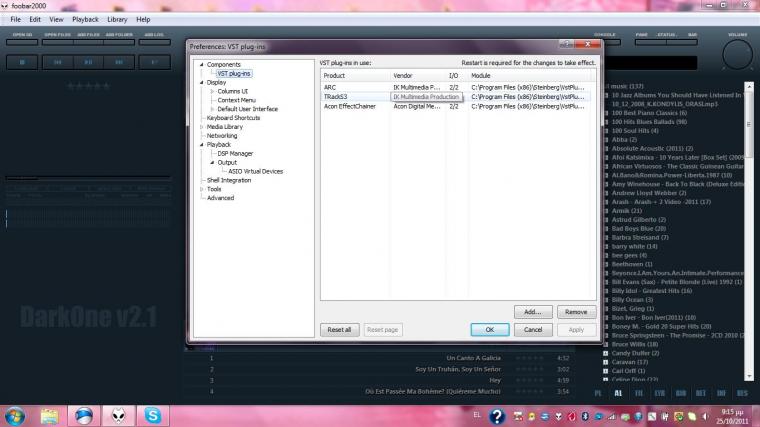
Task: Click the Next track button
Action: point(119,63)
